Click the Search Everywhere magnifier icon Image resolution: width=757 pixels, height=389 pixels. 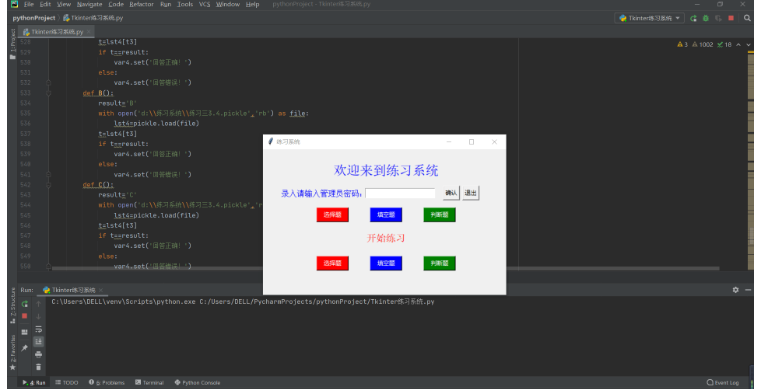pyautogui.click(x=747, y=18)
